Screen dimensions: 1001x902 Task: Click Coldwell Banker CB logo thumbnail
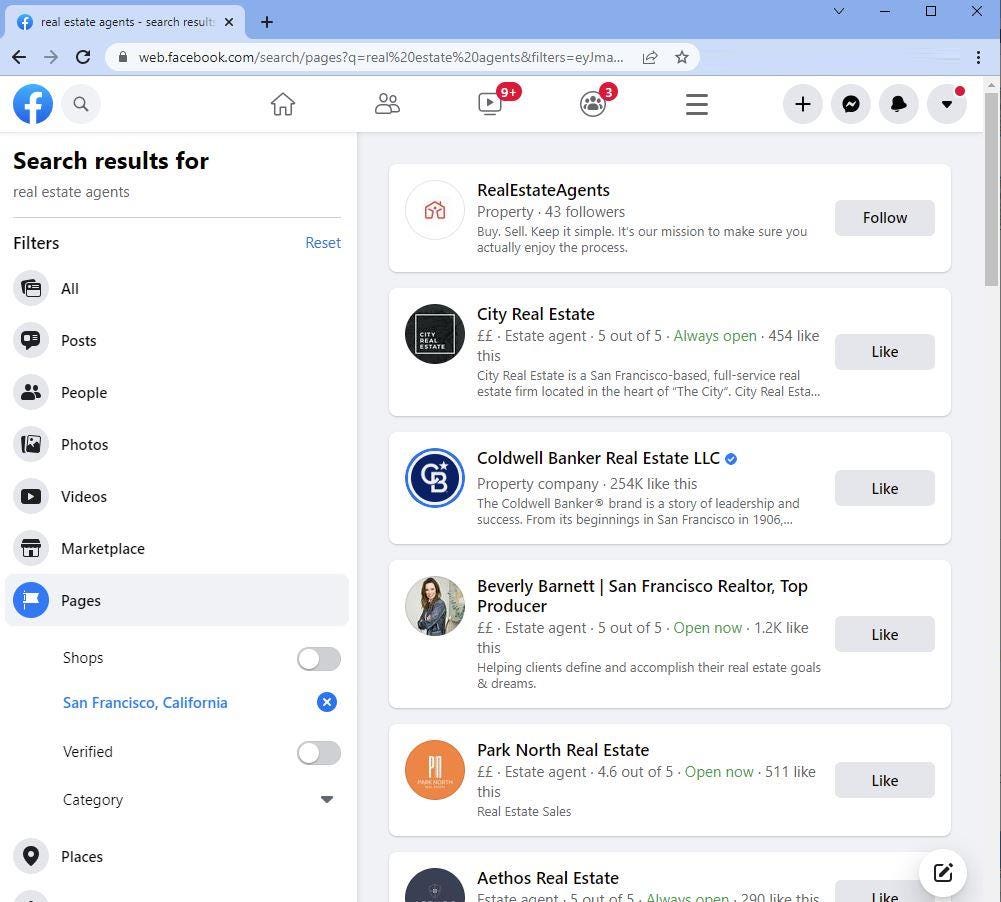click(435, 478)
